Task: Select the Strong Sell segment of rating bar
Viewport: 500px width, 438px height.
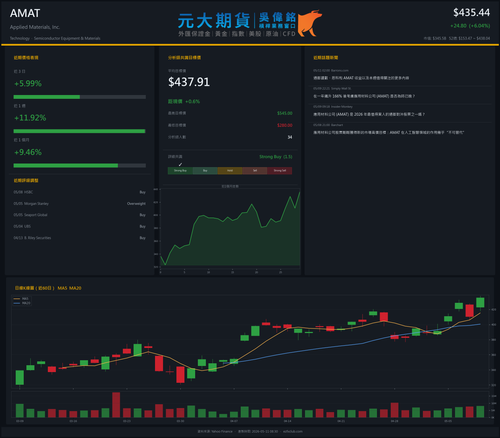Action: coord(280,171)
